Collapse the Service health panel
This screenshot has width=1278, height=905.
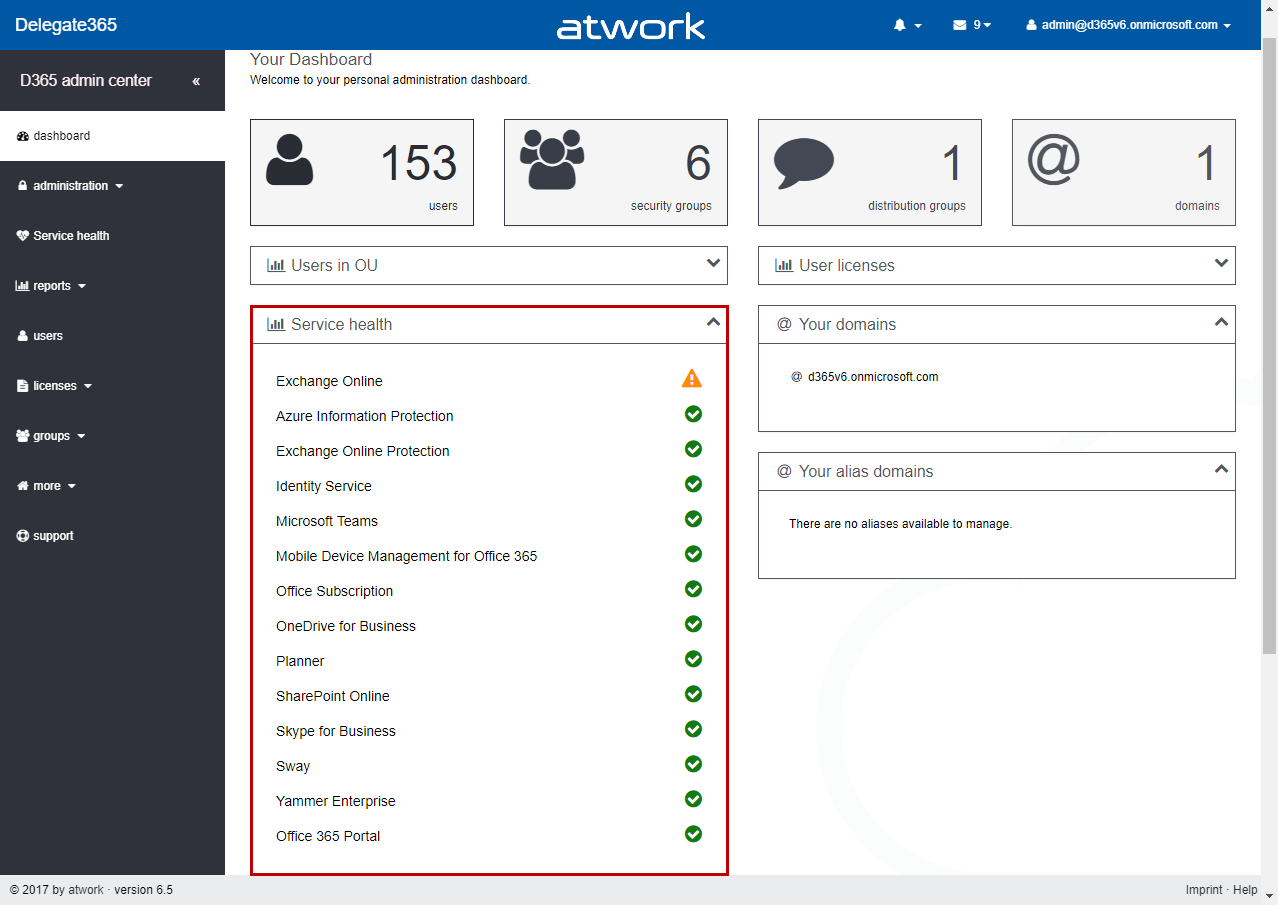[x=713, y=323]
